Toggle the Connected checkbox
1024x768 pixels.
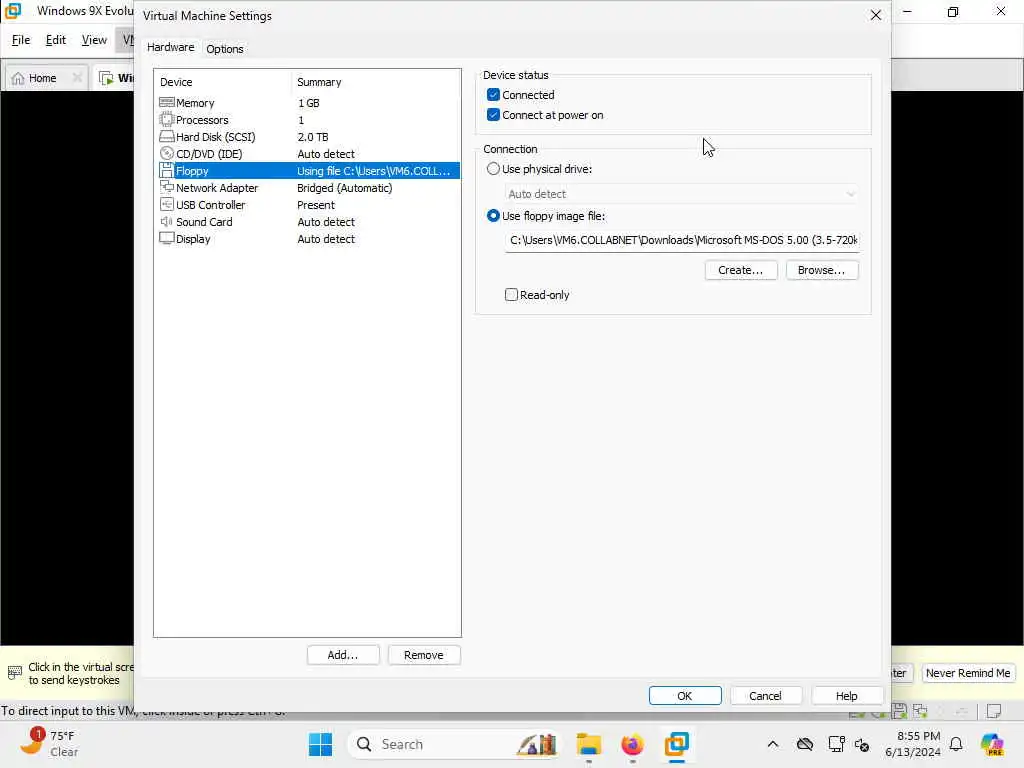[x=493, y=95]
